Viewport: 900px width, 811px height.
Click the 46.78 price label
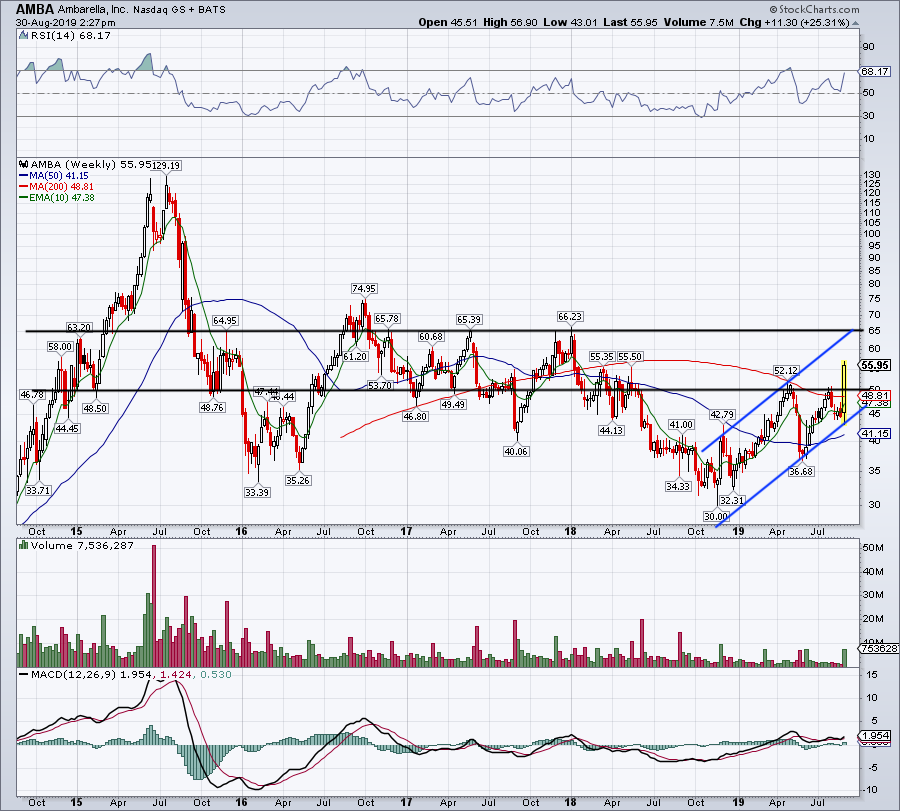[32, 394]
